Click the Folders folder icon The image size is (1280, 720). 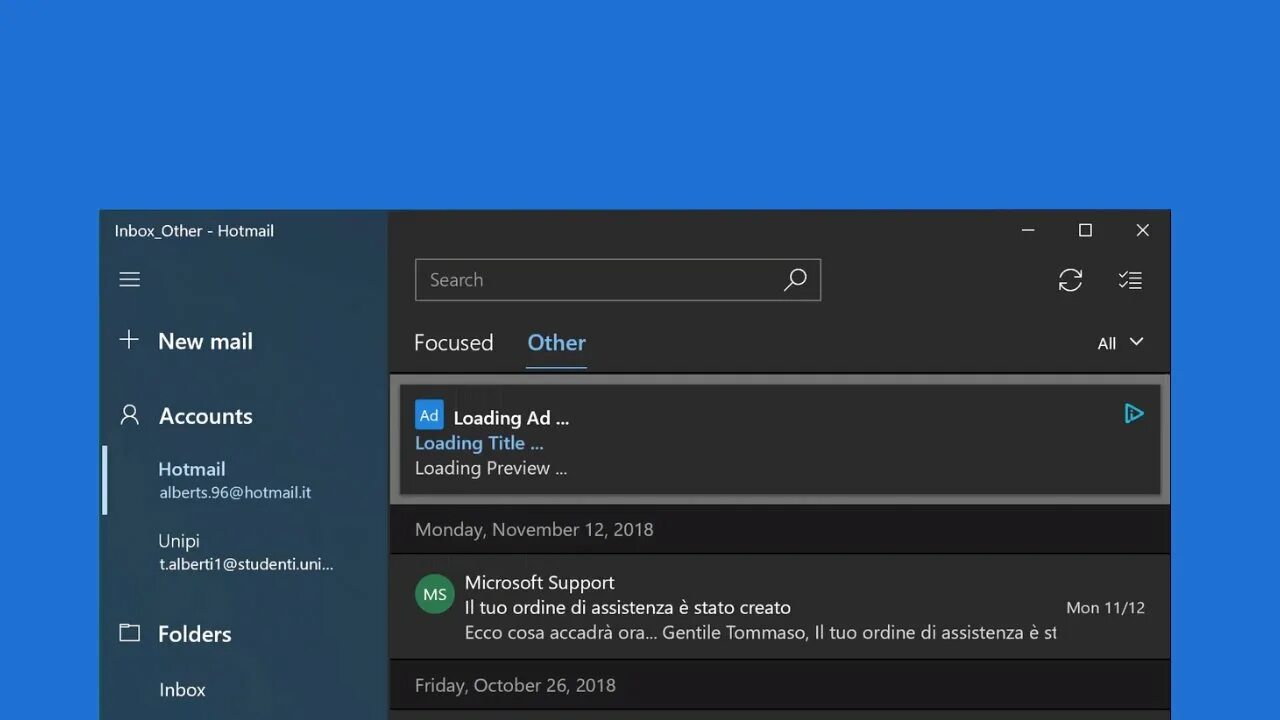[129, 632]
